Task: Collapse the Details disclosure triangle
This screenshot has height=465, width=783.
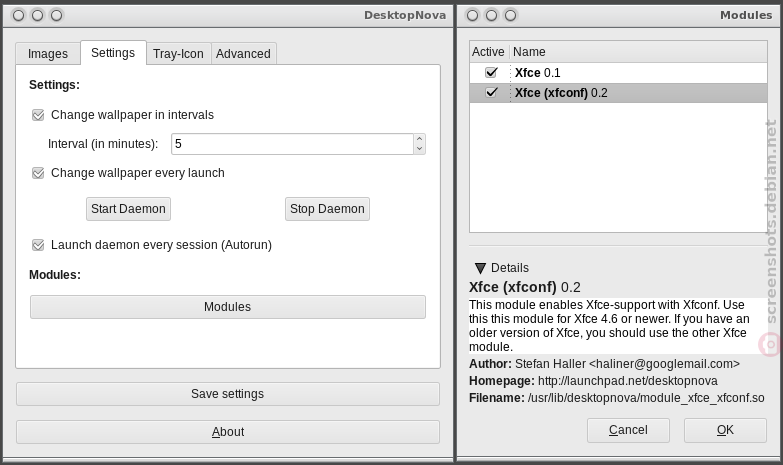Action: (x=480, y=268)
